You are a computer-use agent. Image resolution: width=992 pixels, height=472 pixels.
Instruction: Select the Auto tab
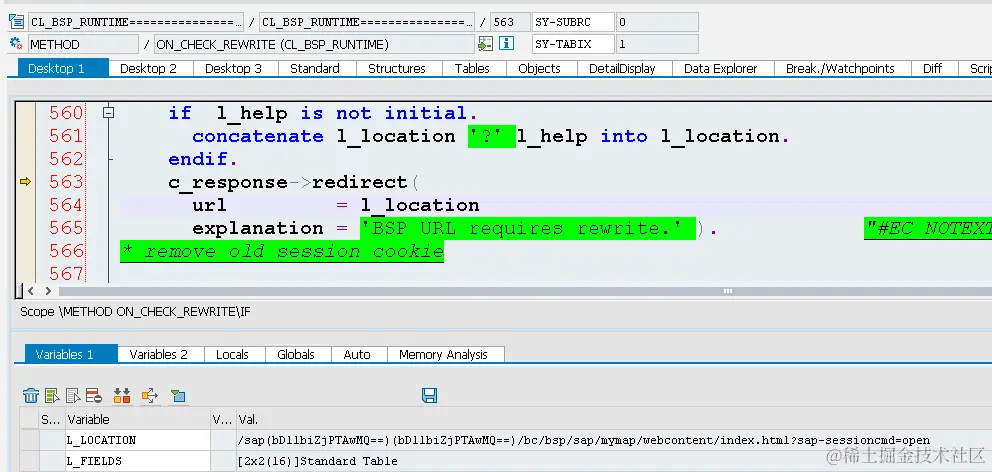(x=357, y=354)
